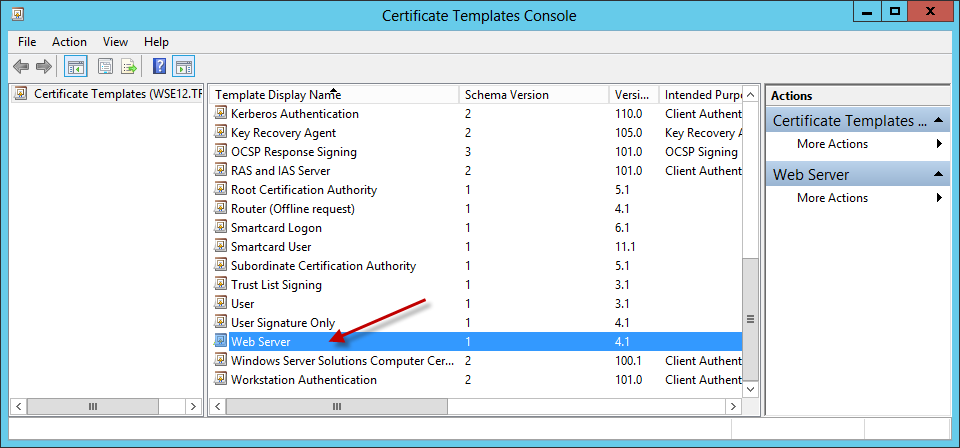Viewport: 960px width, 448px height.
Task: Click the Back arrow in toolbar
Action: (x=21, y=67)
